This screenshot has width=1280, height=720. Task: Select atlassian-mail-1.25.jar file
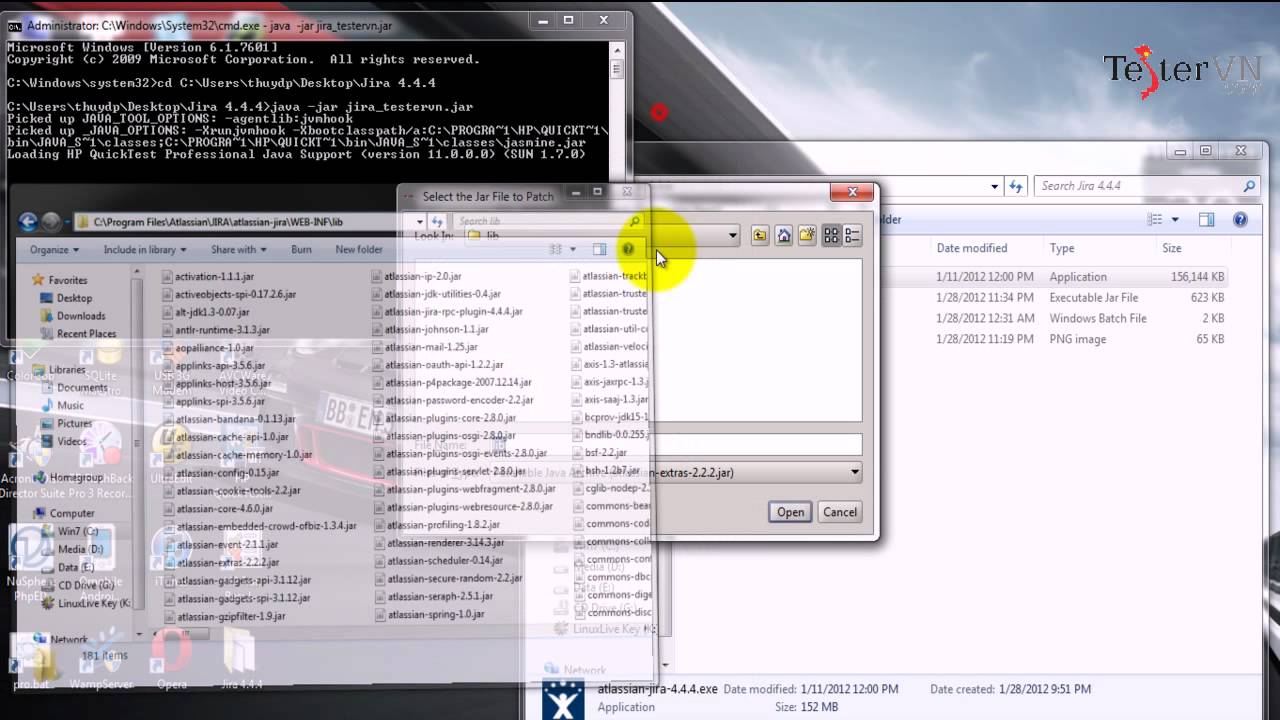click(x=431, y=347)
